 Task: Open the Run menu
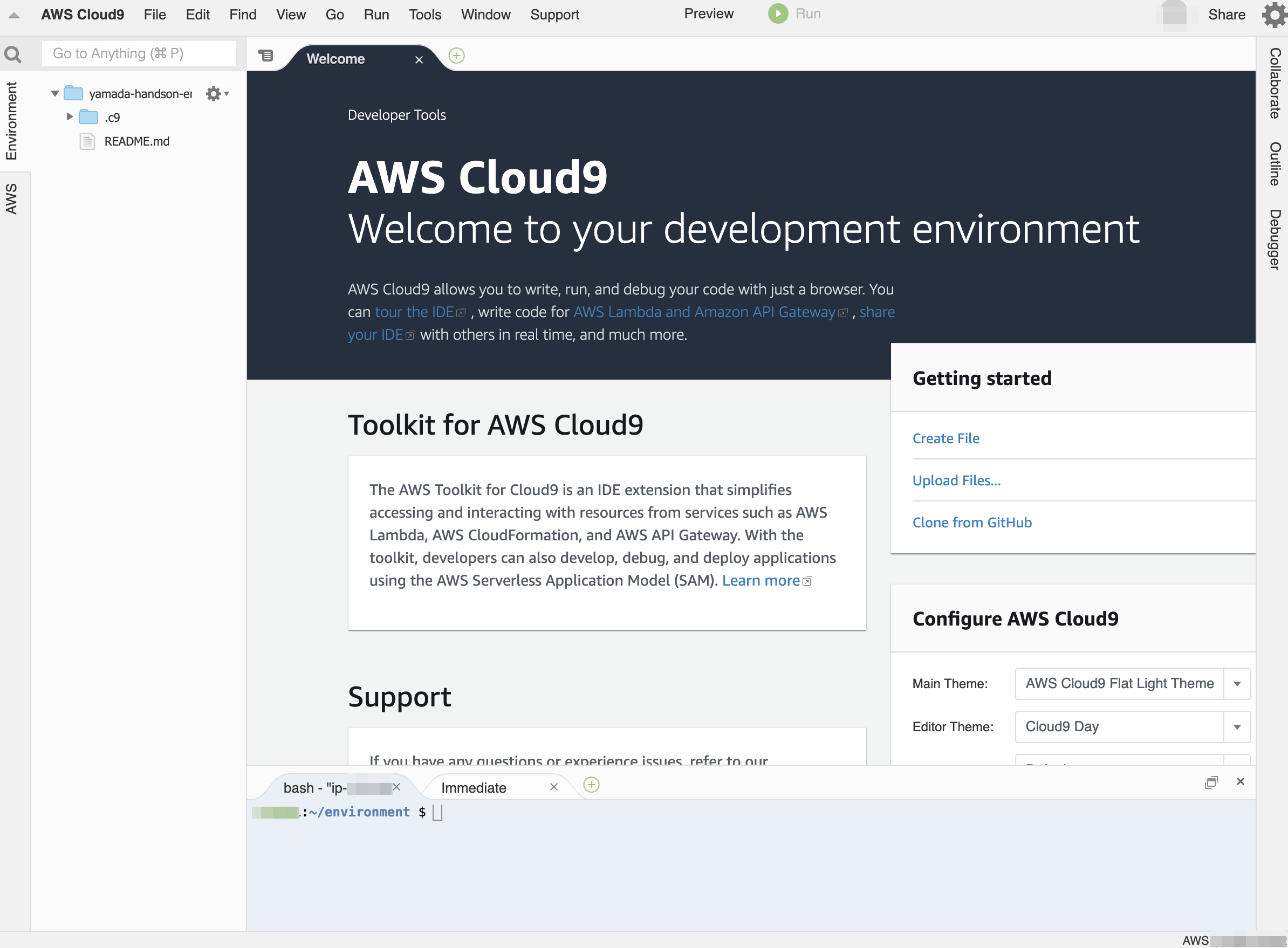376,15
